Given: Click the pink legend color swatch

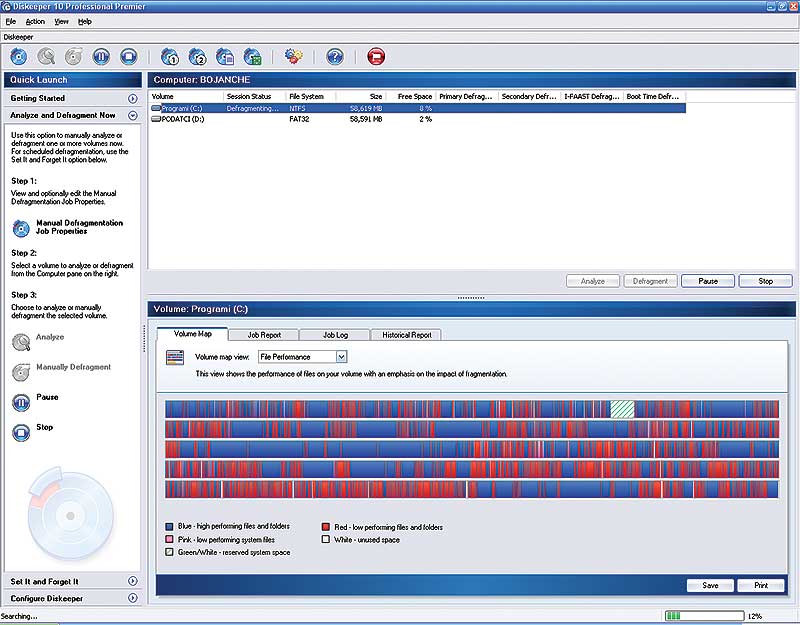Looking at the screenshot, I should (169, 539).
